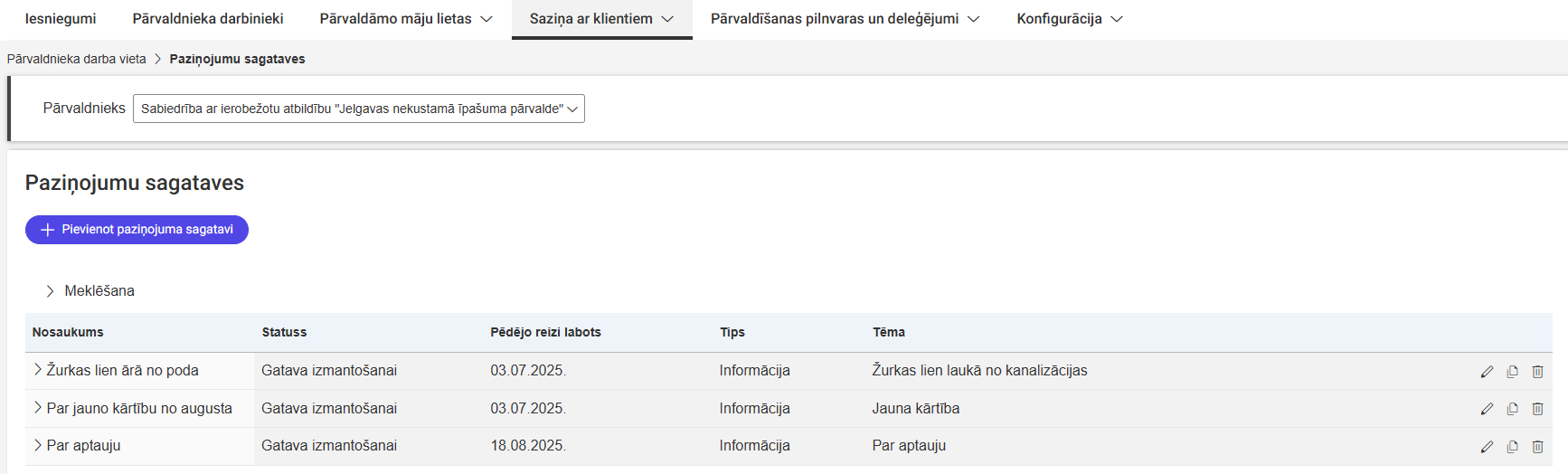This screenshot has height=474, width=1568.
Task: Sort by the Tēma column header
Action: click(889, 332)
